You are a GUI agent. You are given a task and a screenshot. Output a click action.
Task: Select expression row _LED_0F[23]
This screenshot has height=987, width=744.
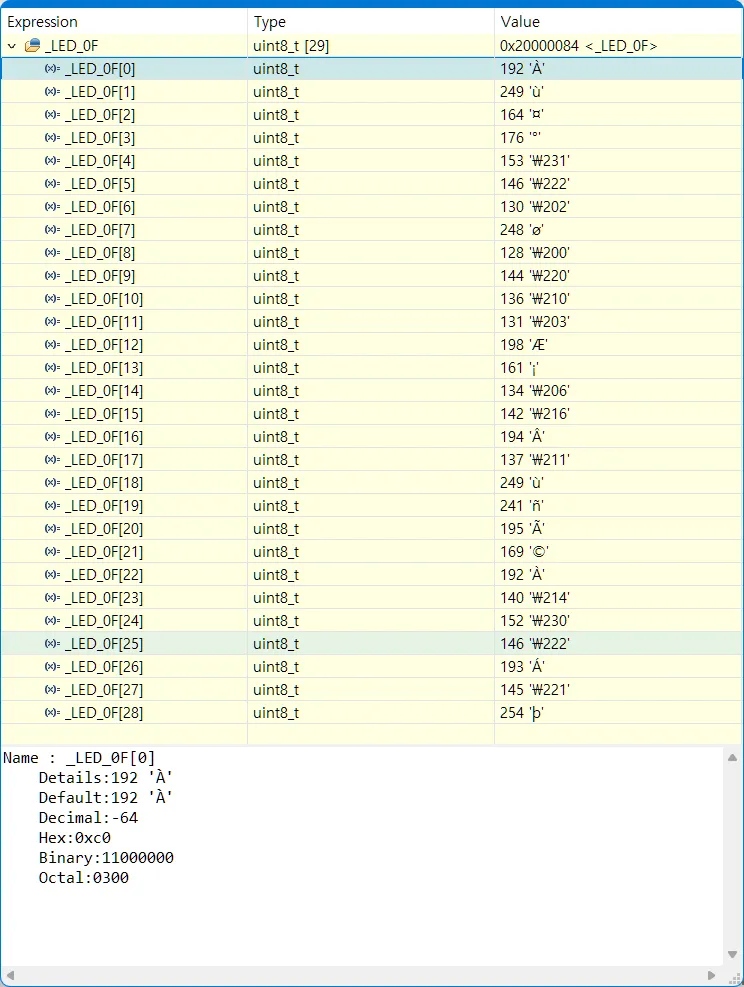pyautogui.click(x=371, y=598)
